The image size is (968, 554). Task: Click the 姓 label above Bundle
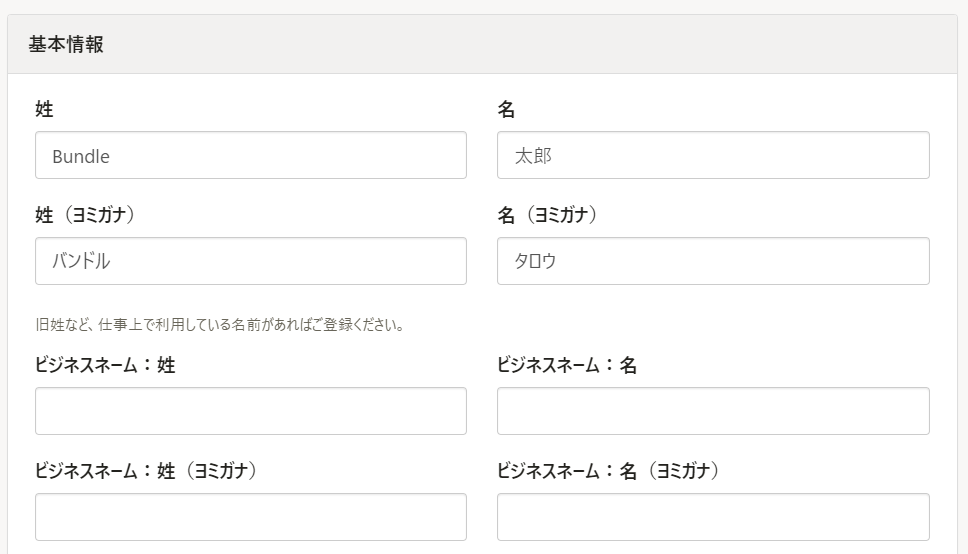(44, 110)
